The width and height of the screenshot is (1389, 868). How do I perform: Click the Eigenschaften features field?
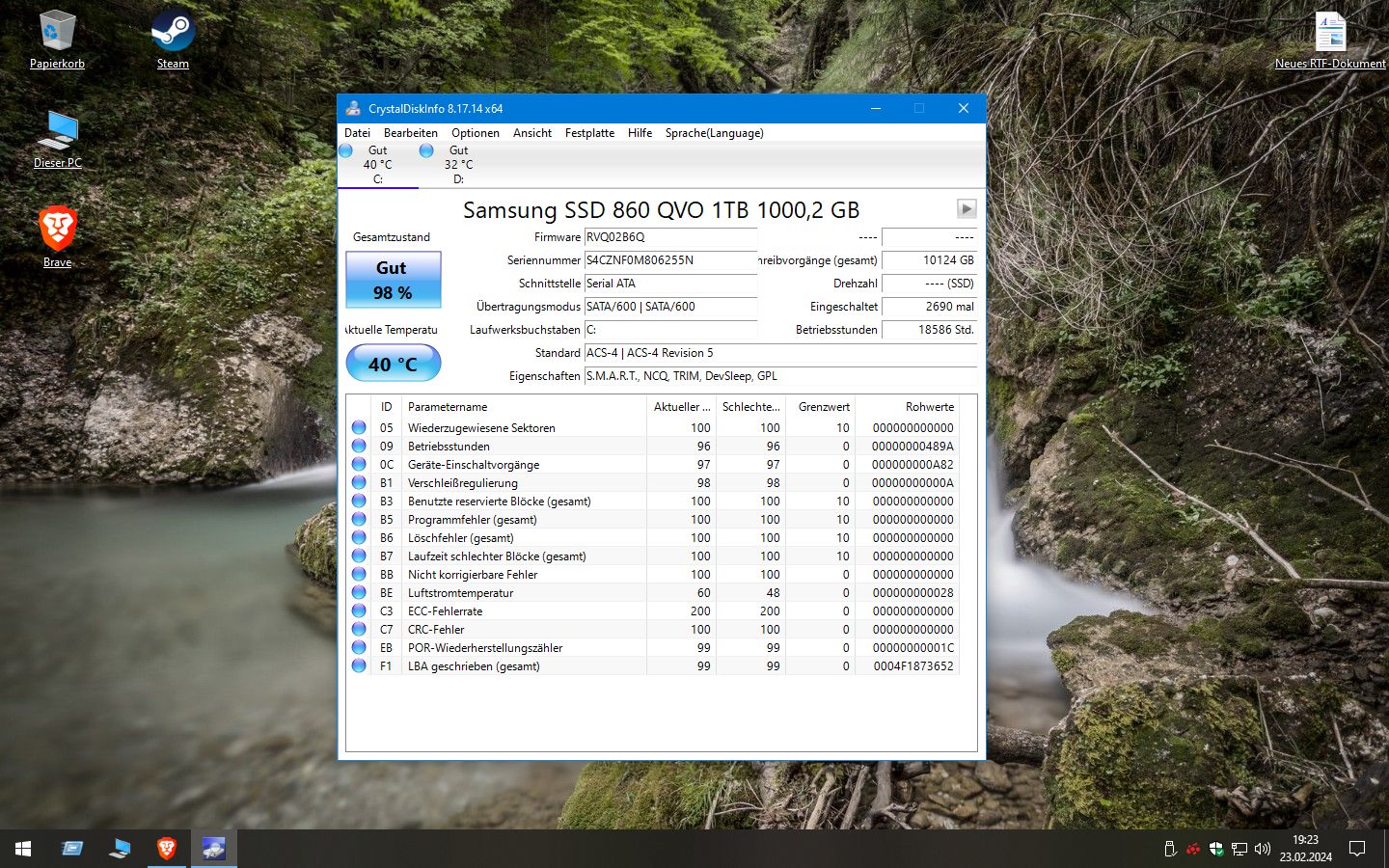click(x=780, y=376)
